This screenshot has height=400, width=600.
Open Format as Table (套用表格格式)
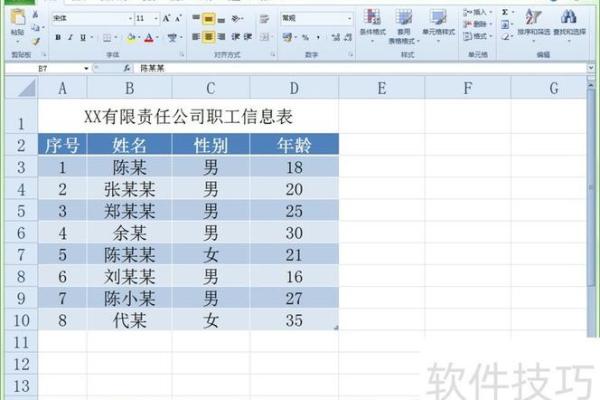tap(404, 26)
